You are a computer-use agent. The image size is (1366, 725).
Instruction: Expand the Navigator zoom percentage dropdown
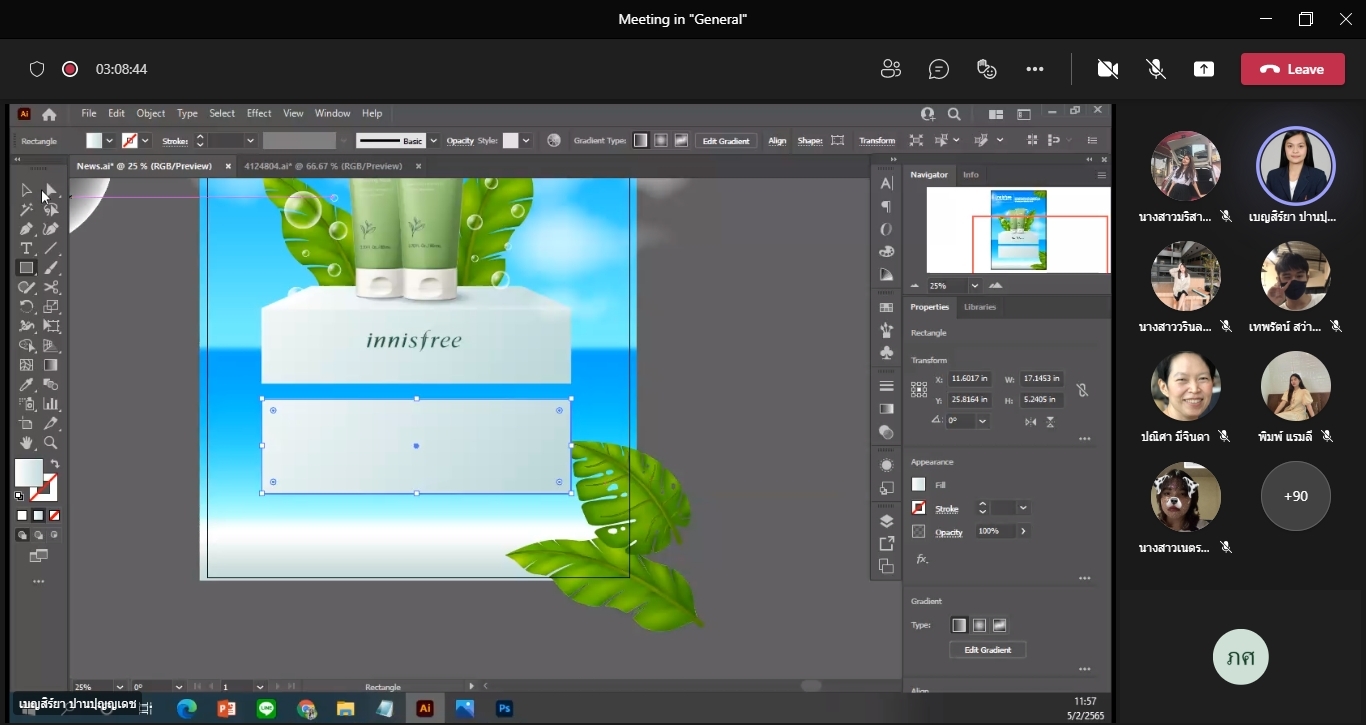click(x=974, y=286)
